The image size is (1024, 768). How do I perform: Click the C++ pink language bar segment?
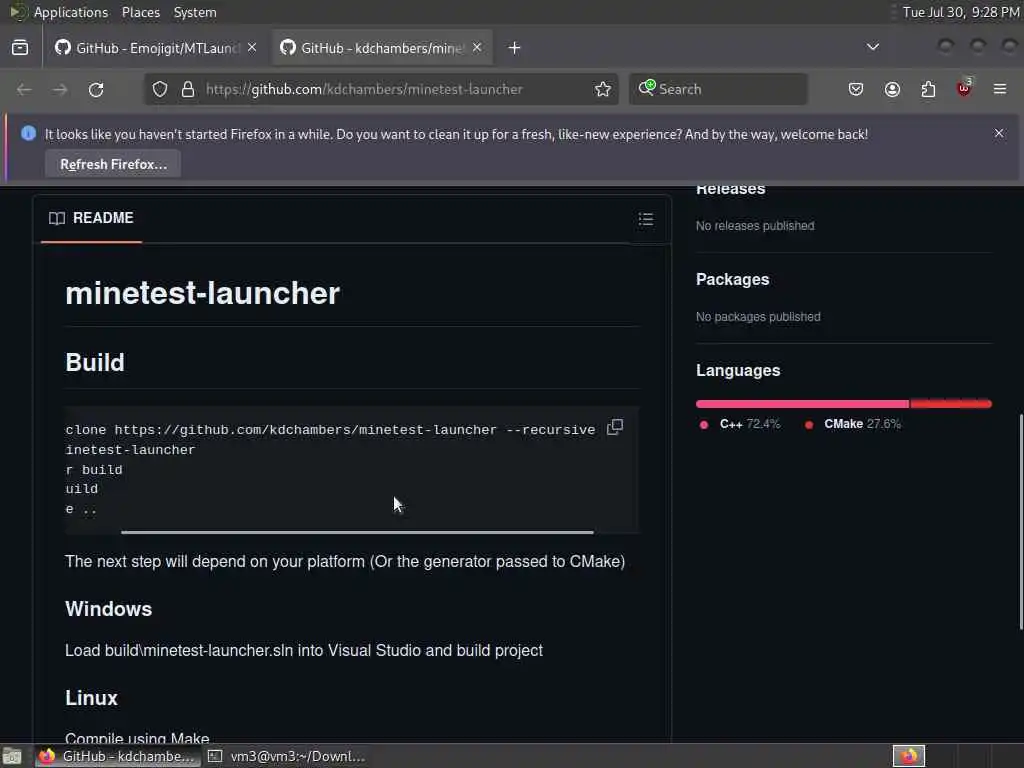click(802, 404)
